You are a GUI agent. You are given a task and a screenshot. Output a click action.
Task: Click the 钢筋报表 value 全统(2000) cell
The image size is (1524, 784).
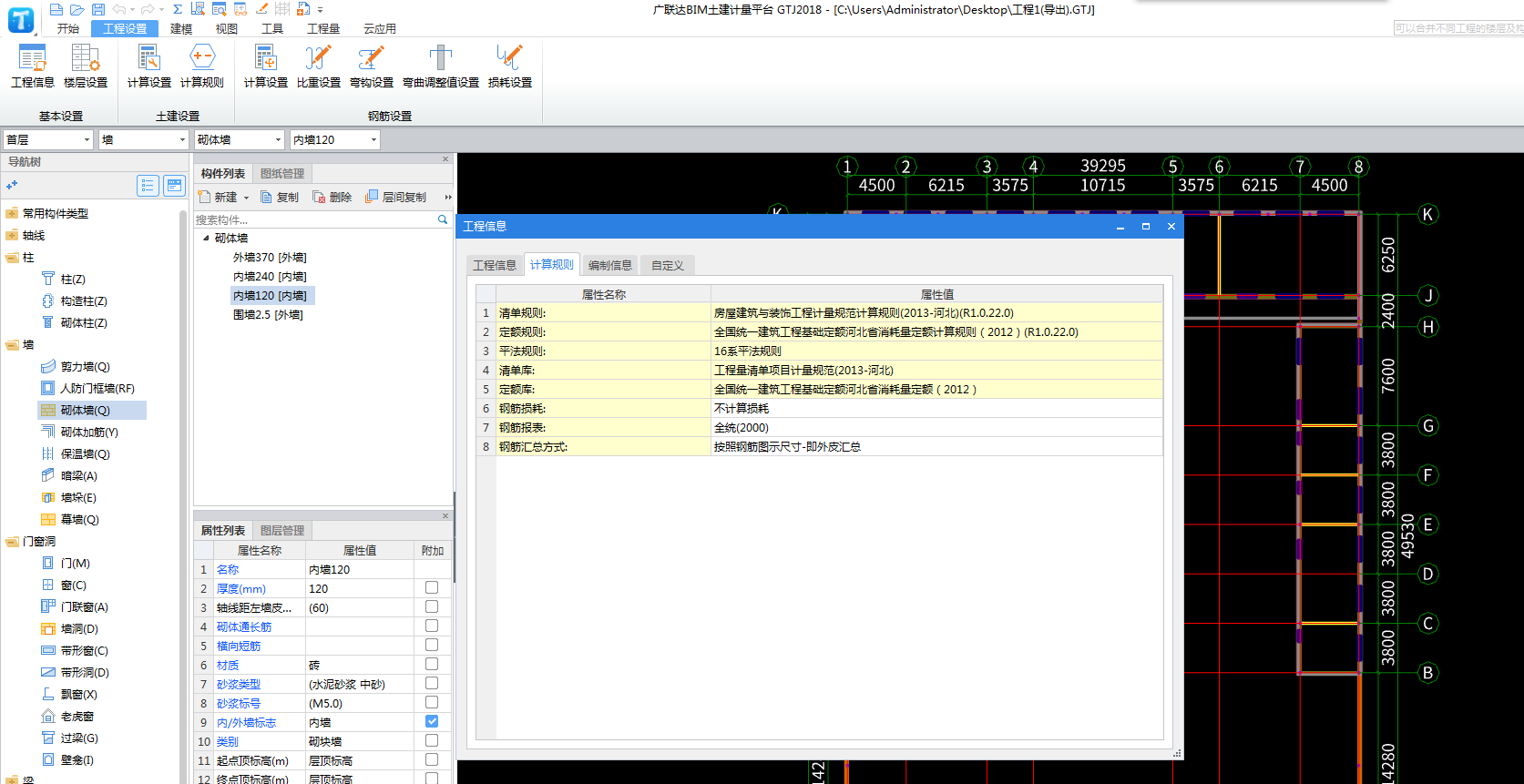pos(936,427)
